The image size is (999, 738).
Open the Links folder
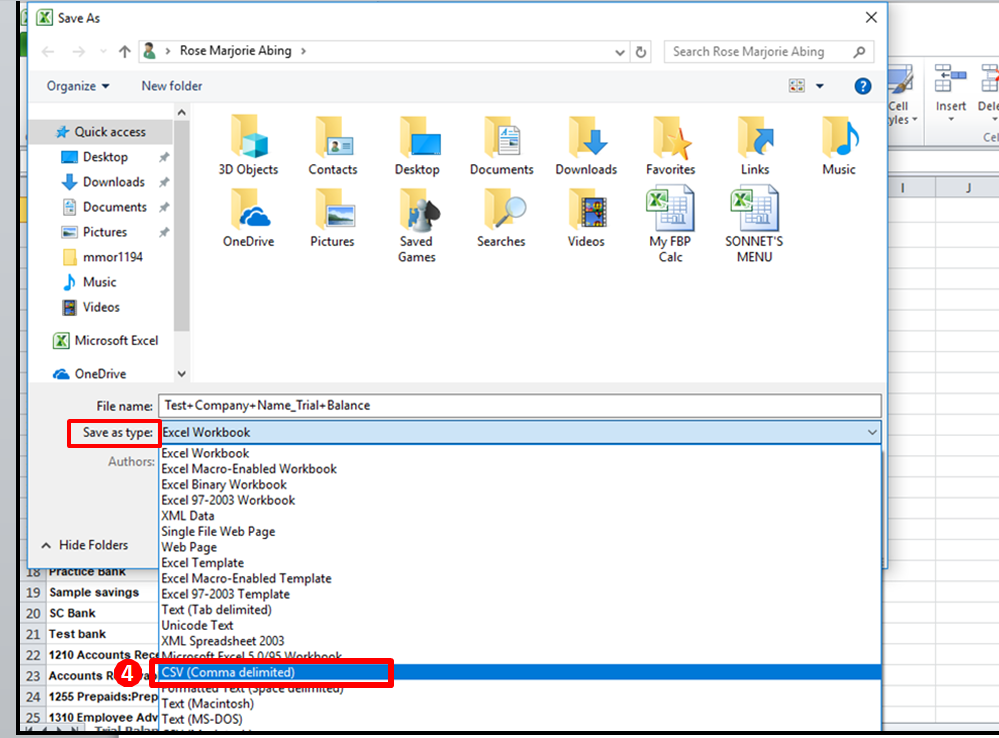pyautogui.click(x=755, y=145)
